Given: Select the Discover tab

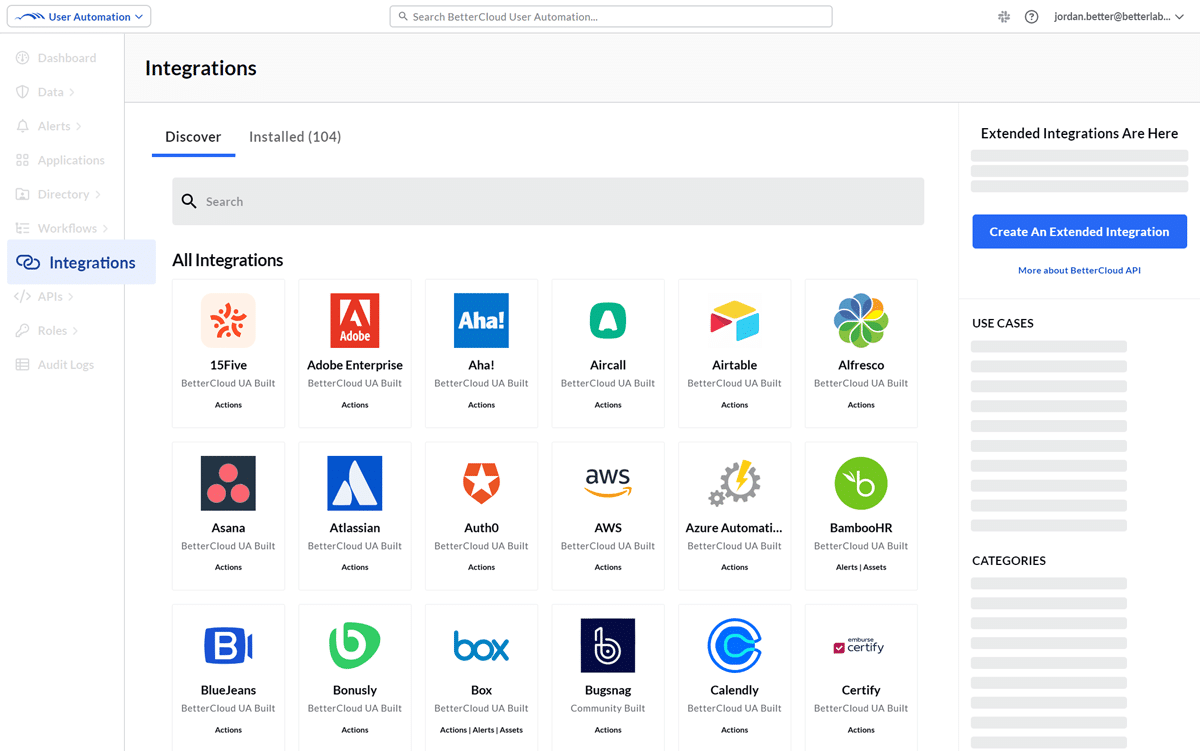Looking at the screenshot, I should point(193,137).
